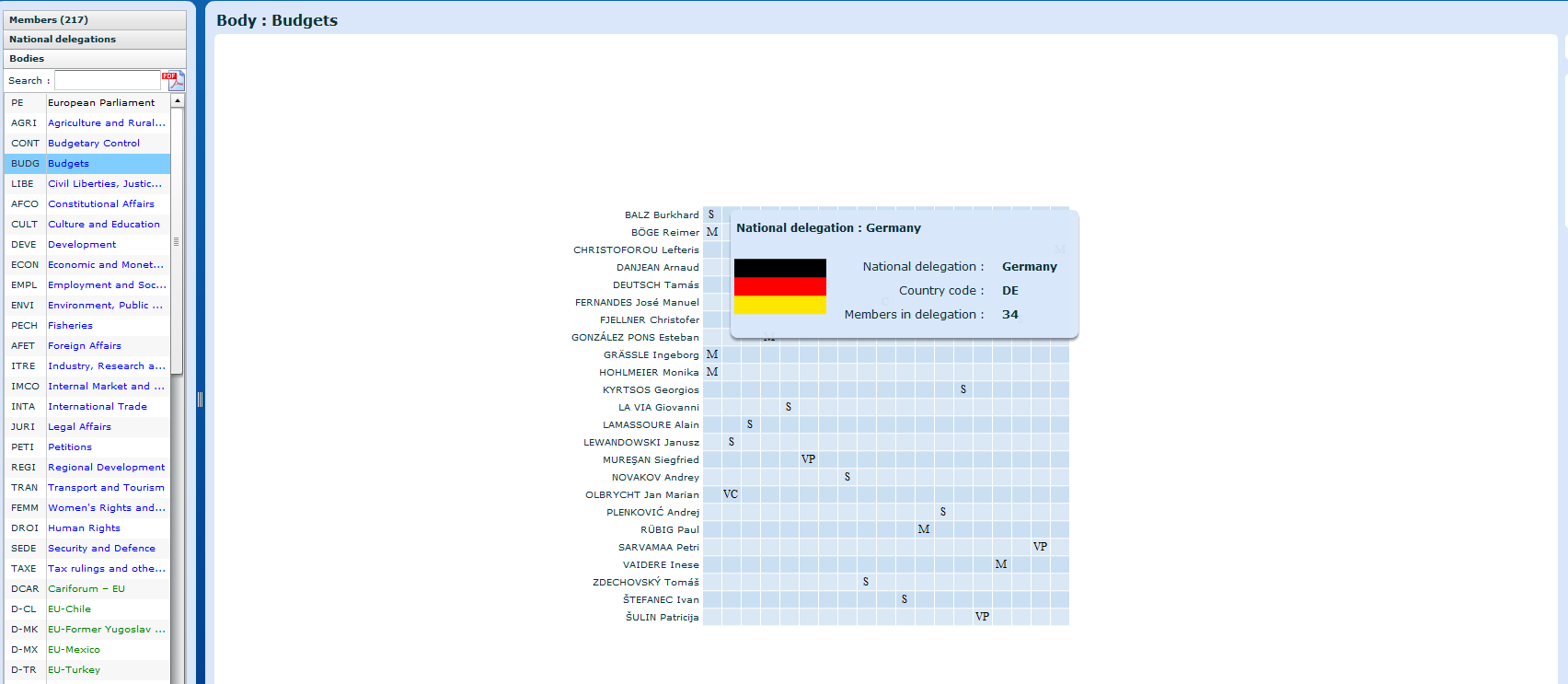The image size is (1568, 684).
Task: Open EU-Former Yugoslav delegation
Action: [87, 629]
